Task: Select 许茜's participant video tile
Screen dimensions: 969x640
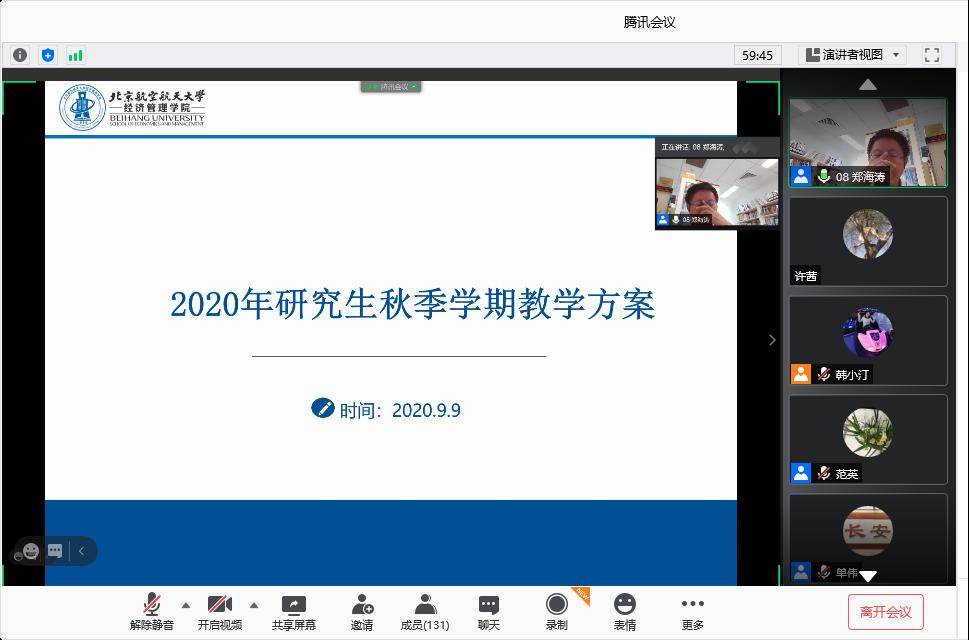Action: [867, 241]
